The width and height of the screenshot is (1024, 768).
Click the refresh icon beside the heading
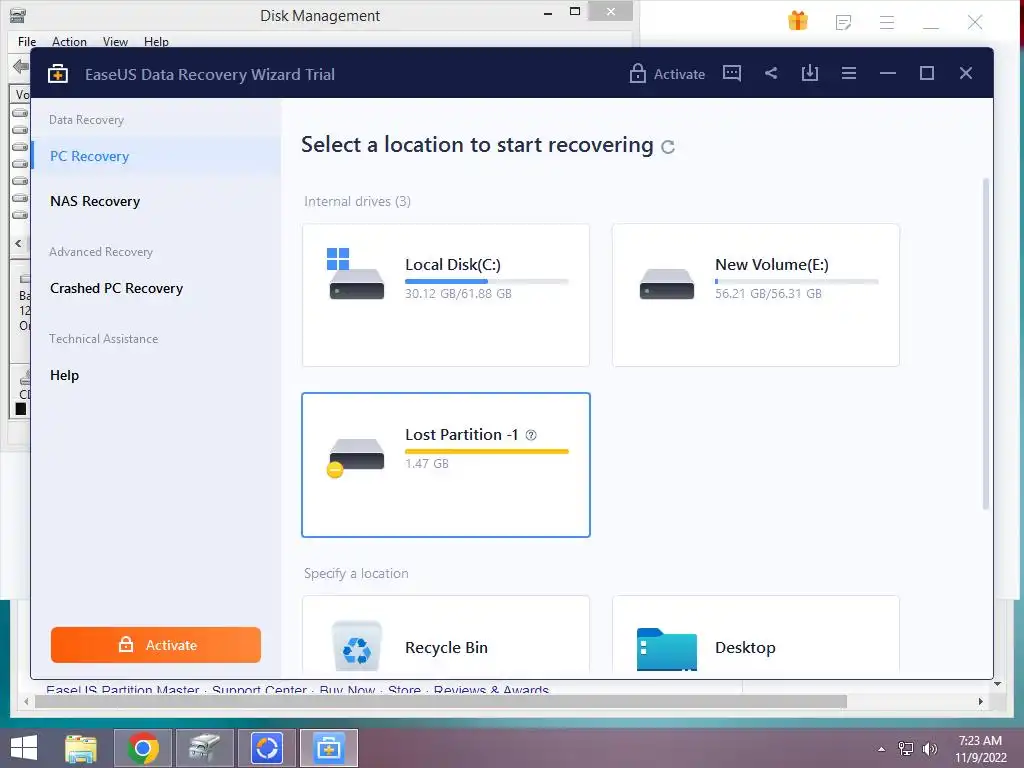point(667,147)
